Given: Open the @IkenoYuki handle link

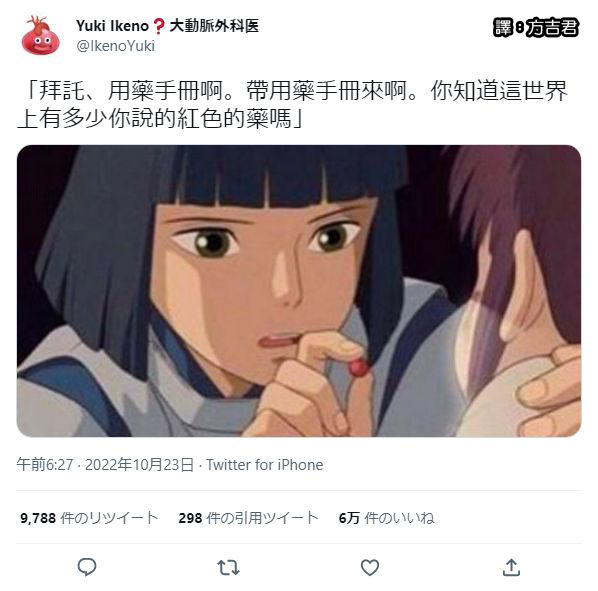Looking at the screenshot, I should [116, 46].
